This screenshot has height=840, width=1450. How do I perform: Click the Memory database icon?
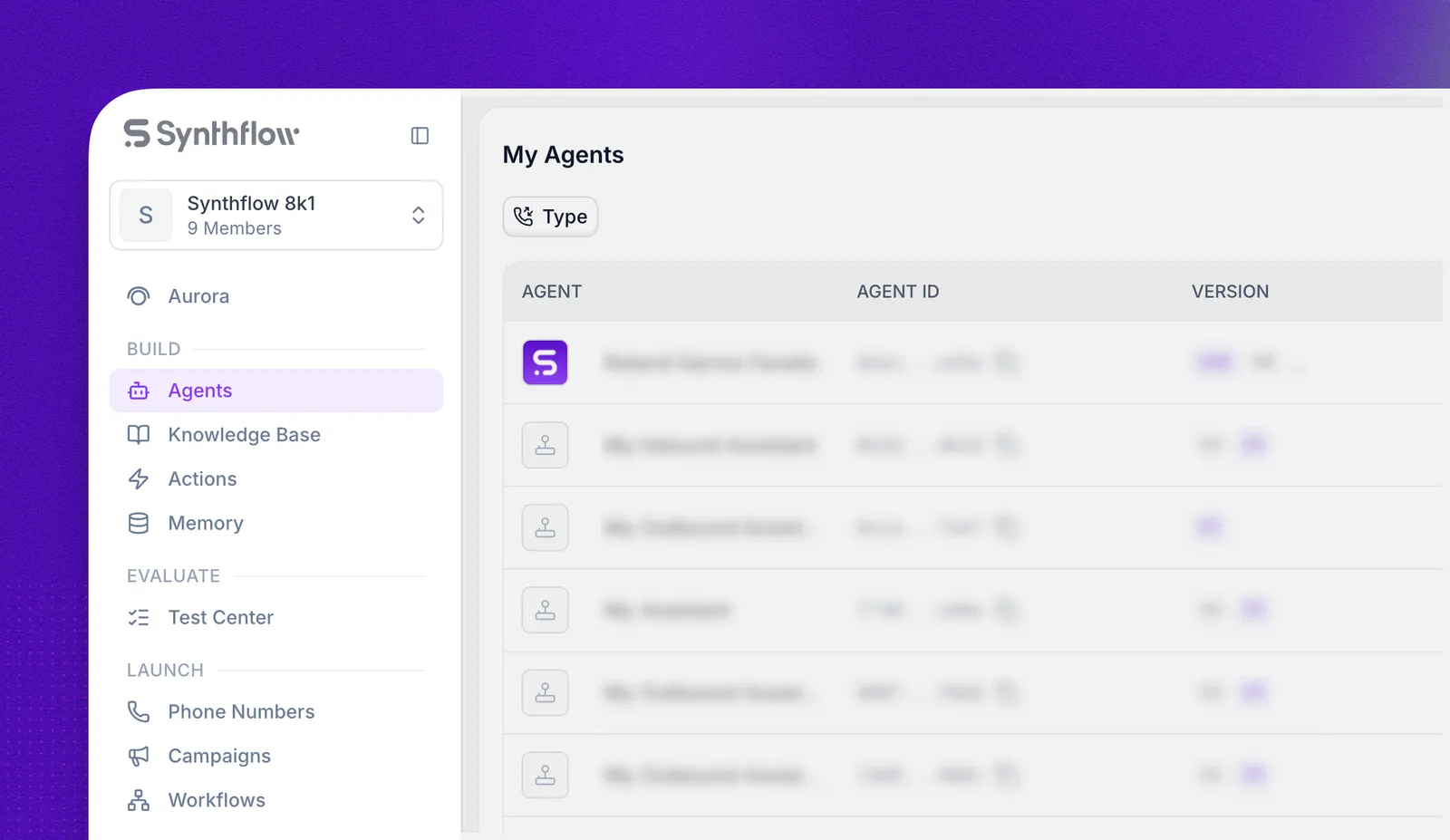pyautogui.click(x=139, y=524)
